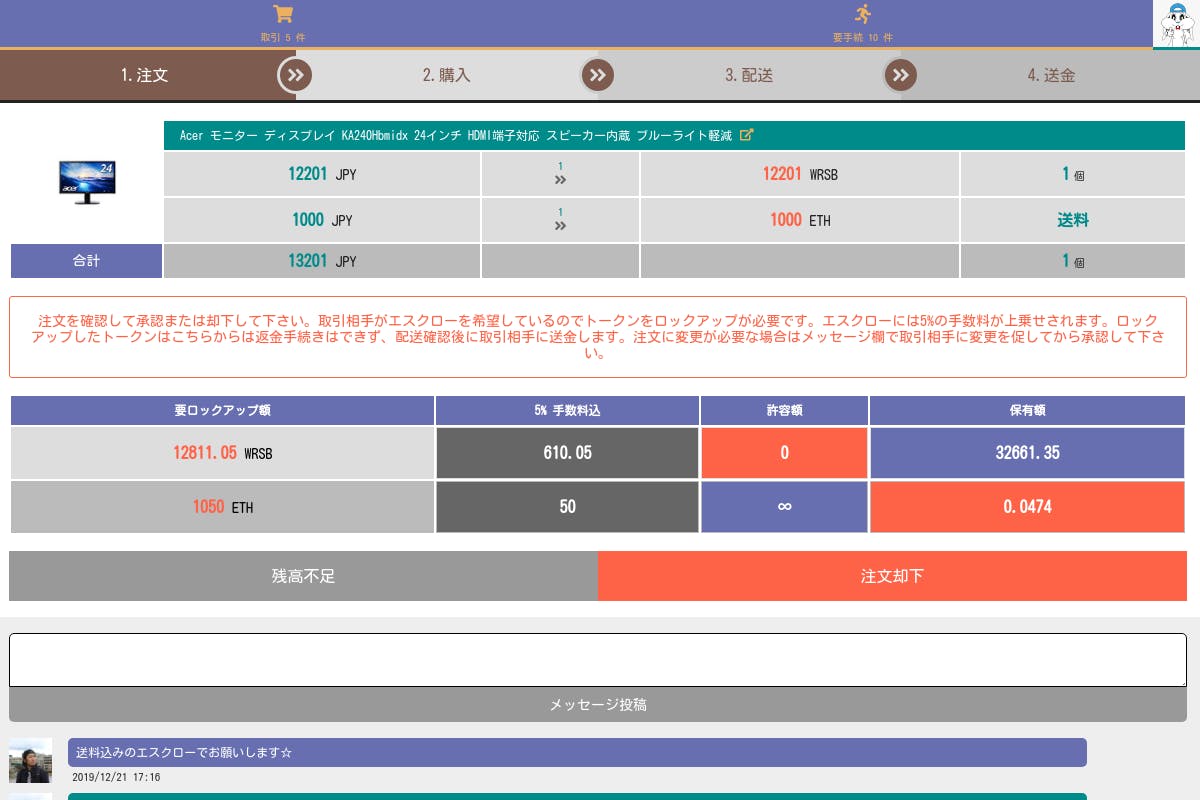Click inside the message text box
This screenshot has width=1200, height=800.
point(597,660)
